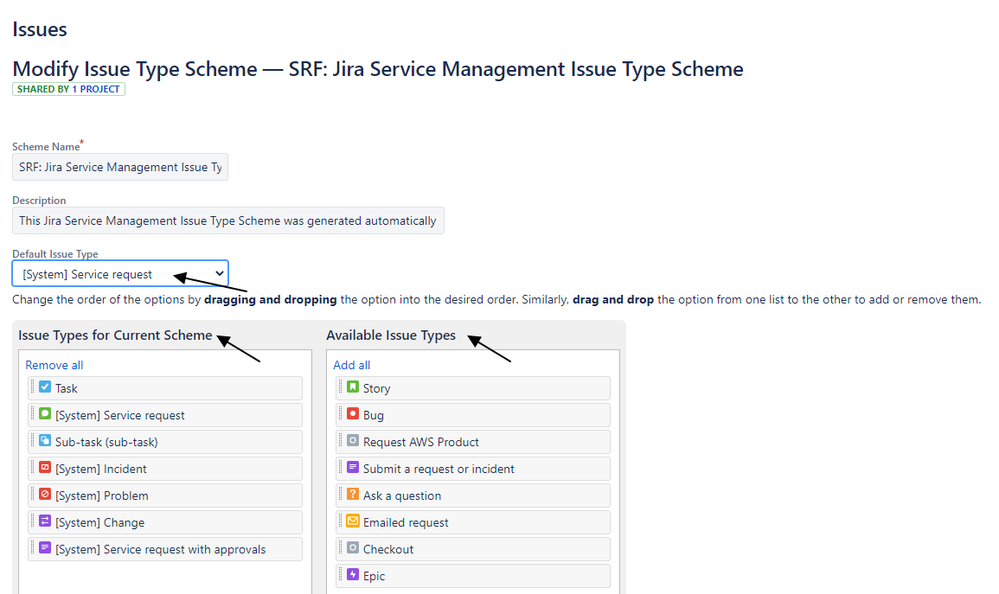Select the Emailed request label

pos(406,523)
